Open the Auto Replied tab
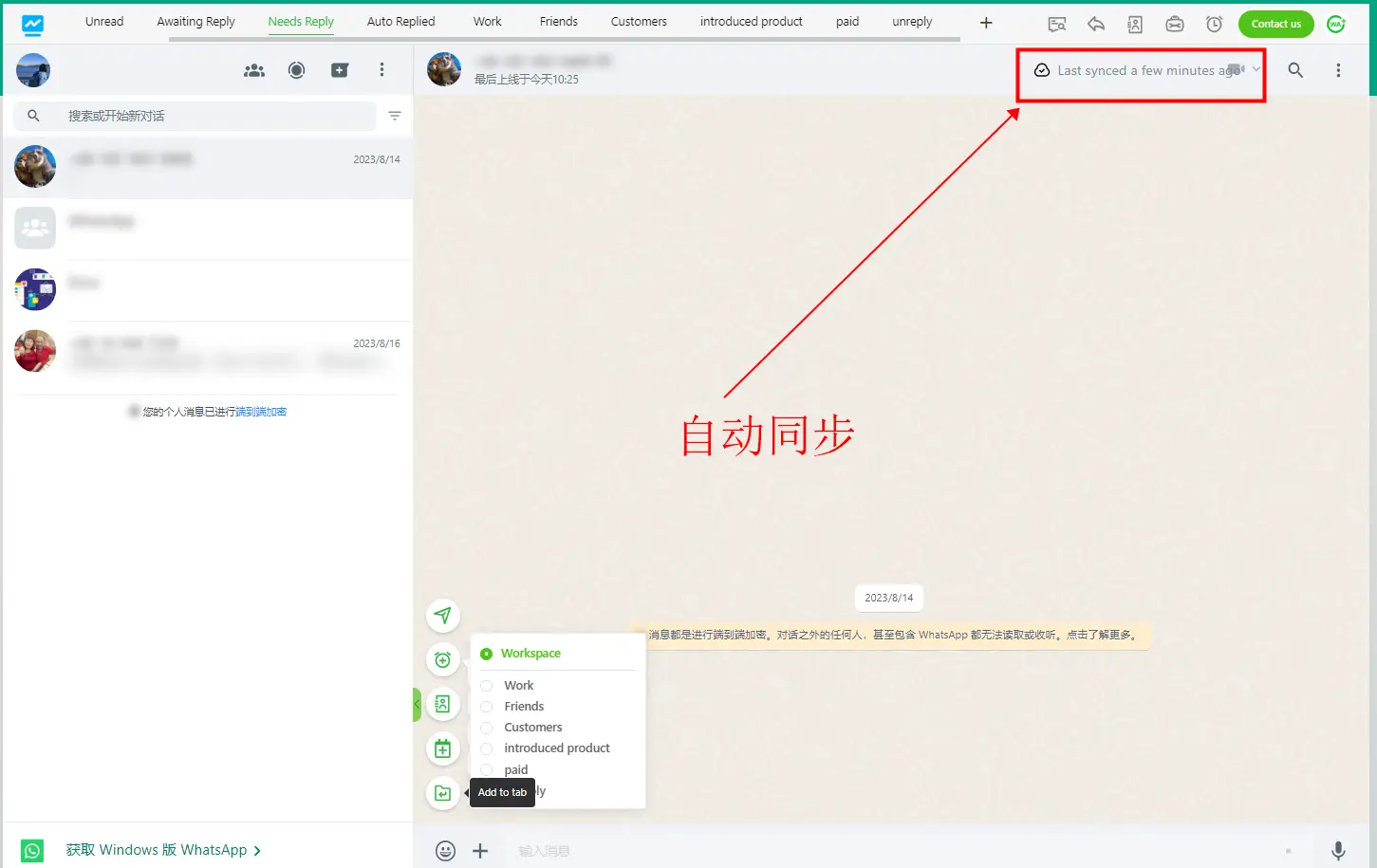 (x=400, y=21)
